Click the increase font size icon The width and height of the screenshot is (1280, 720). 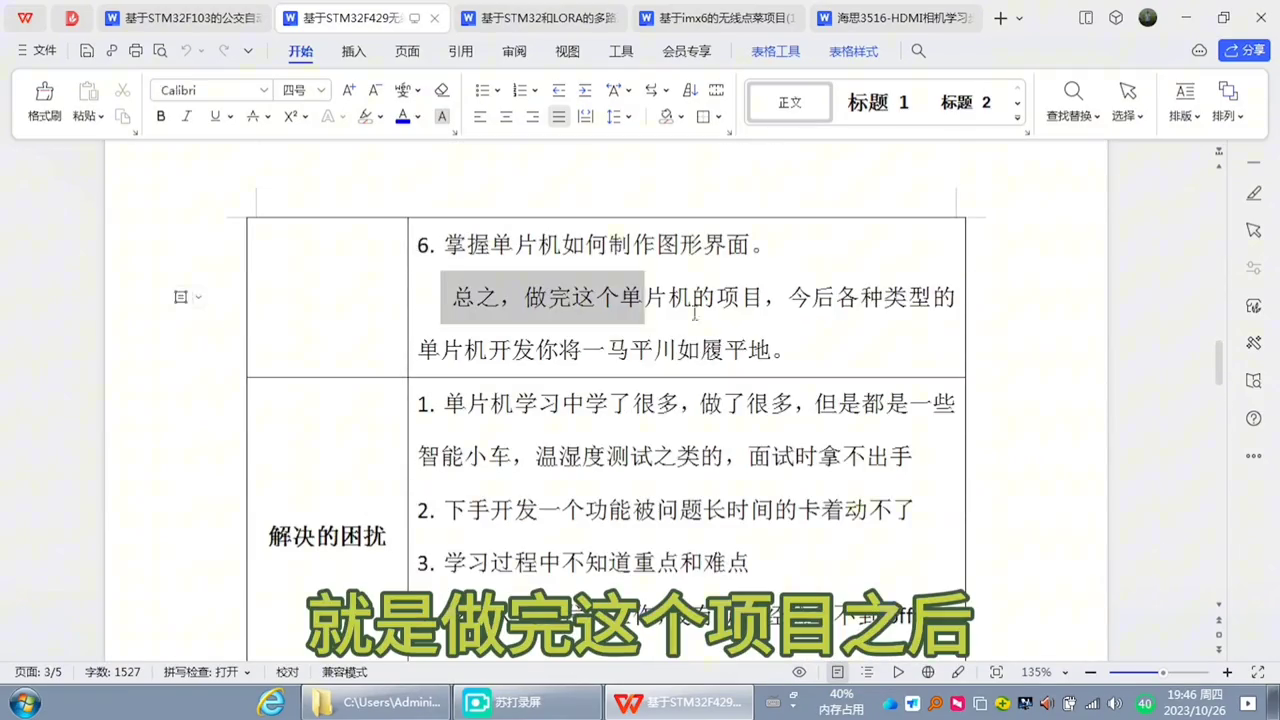(x=349, y=90)
